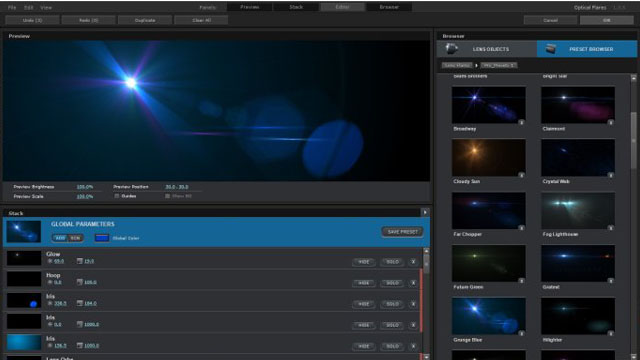Expand the Stack panel options arrow
Image resolution: width=640 pixels, height=360 pixels.
[x=424, y=212]
